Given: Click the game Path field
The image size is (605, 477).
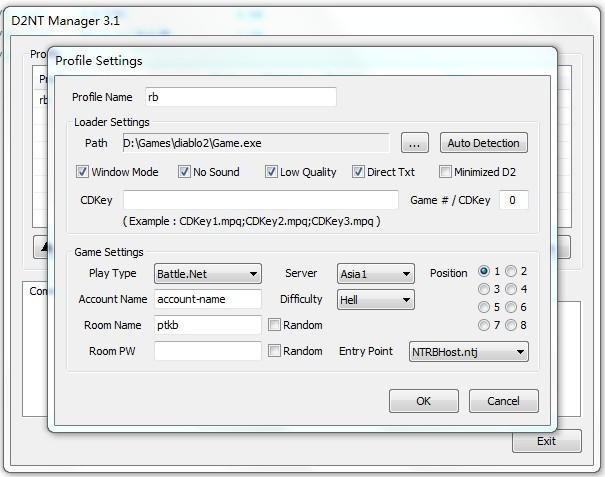Looking at the screenshot, I should (256, 143).
